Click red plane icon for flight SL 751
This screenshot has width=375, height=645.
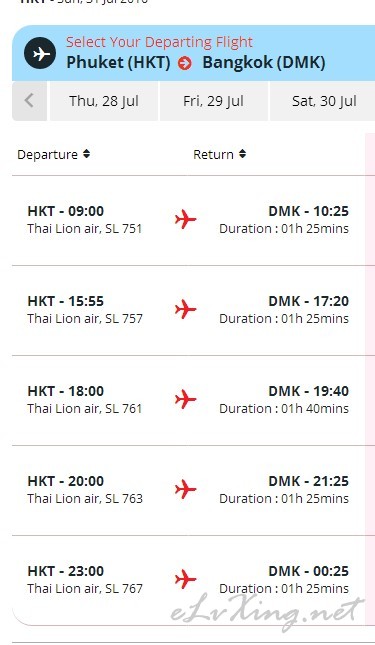[x=185, y=219]
